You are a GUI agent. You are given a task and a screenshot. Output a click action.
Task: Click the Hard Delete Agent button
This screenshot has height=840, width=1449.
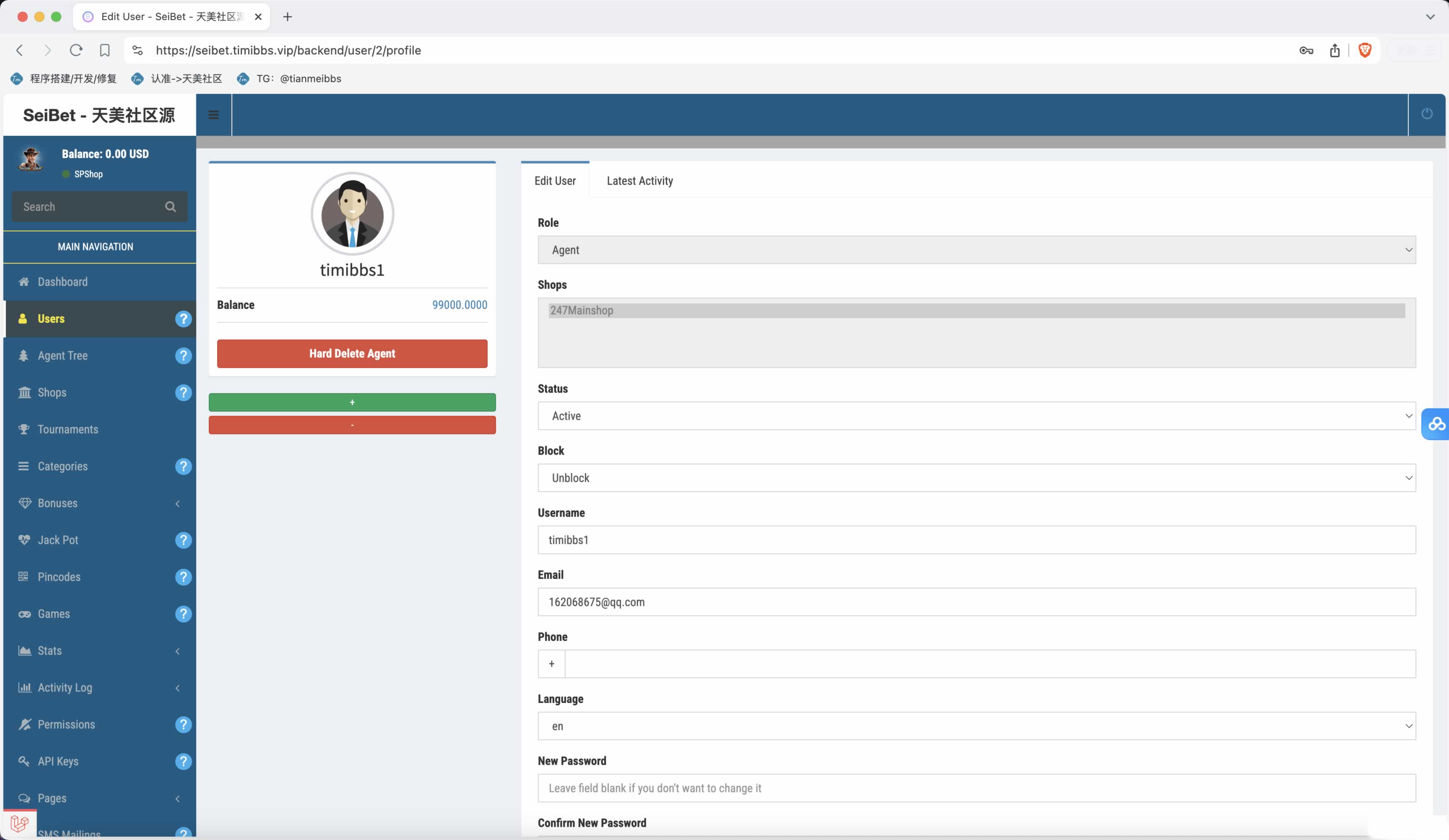[x=352, y=354]
